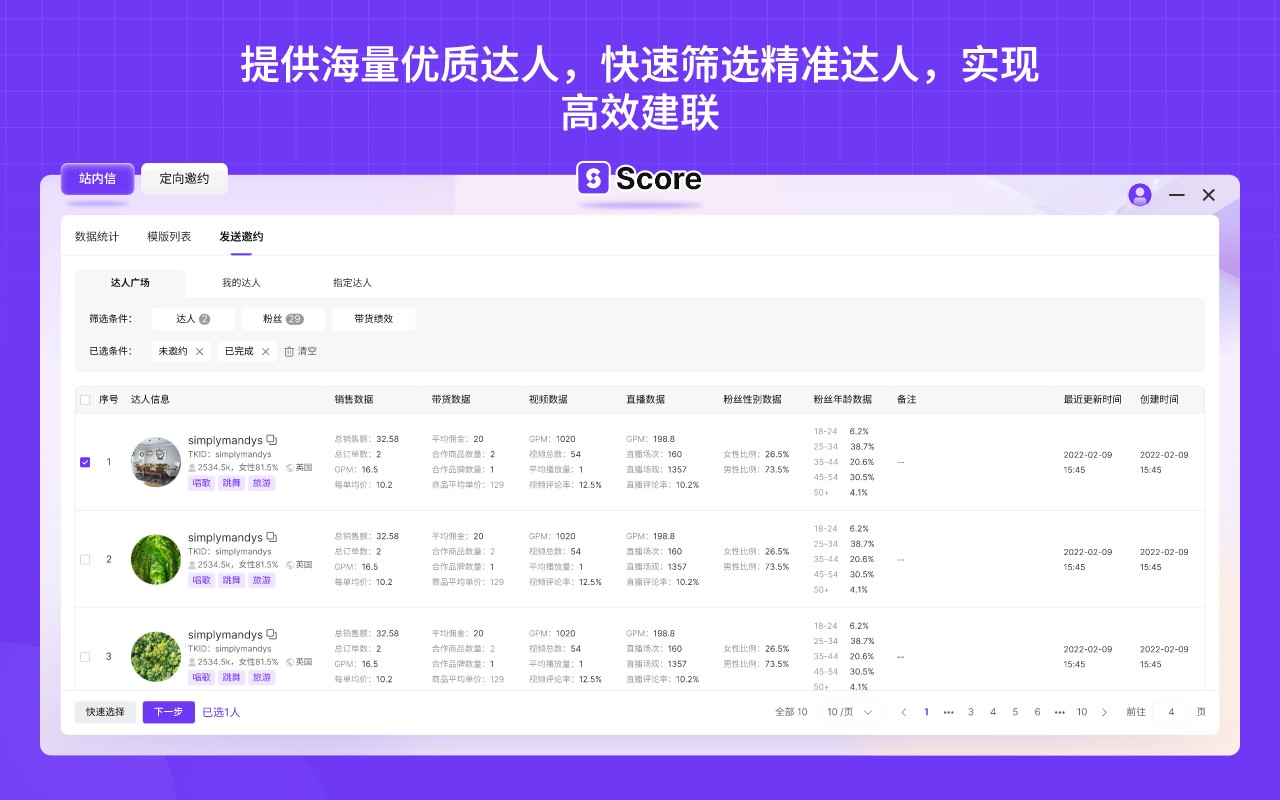This screenshot has width=1280, height=800.
Task: Go to page 6
Action: pyautogui.click(x=1037, y=712)
